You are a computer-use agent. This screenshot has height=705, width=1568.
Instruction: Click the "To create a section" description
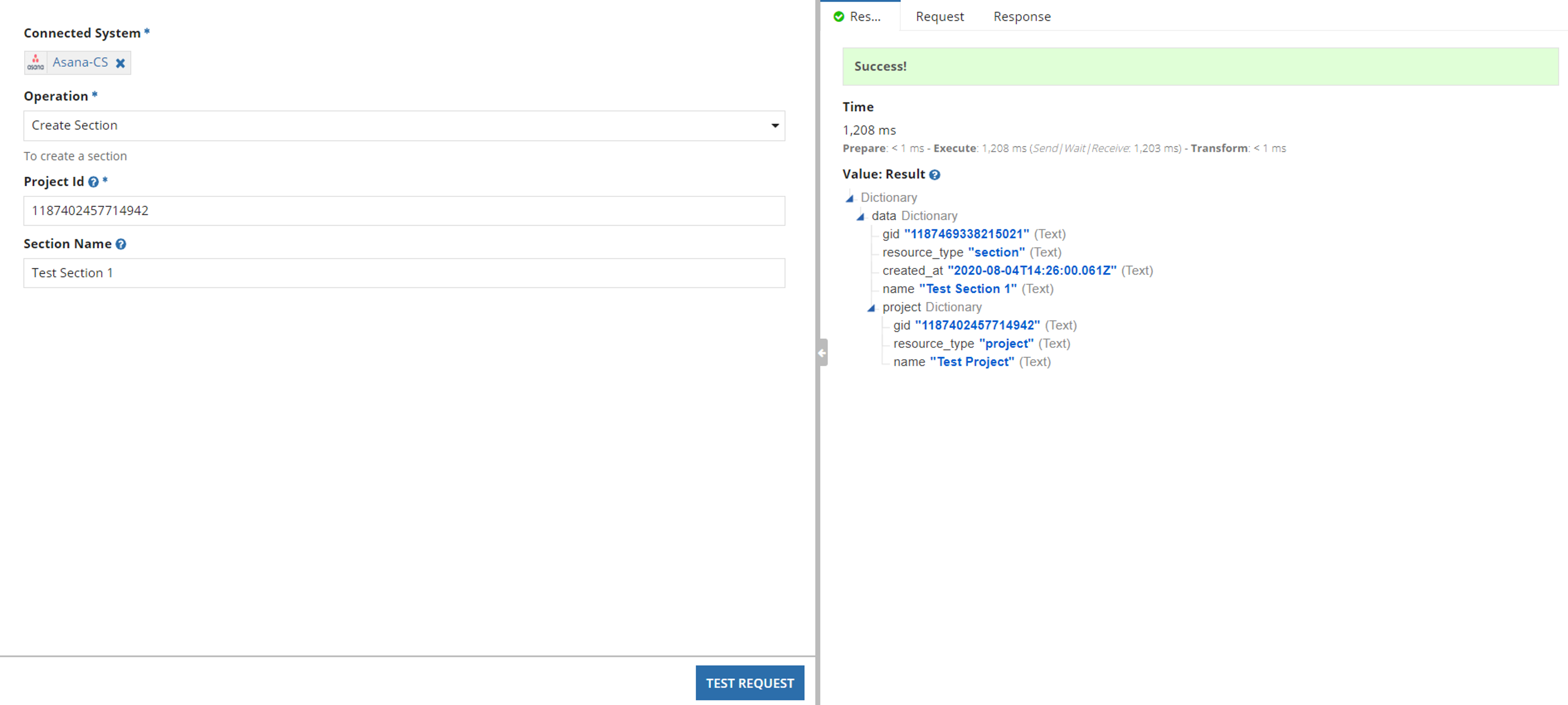(x=76, y=156)
